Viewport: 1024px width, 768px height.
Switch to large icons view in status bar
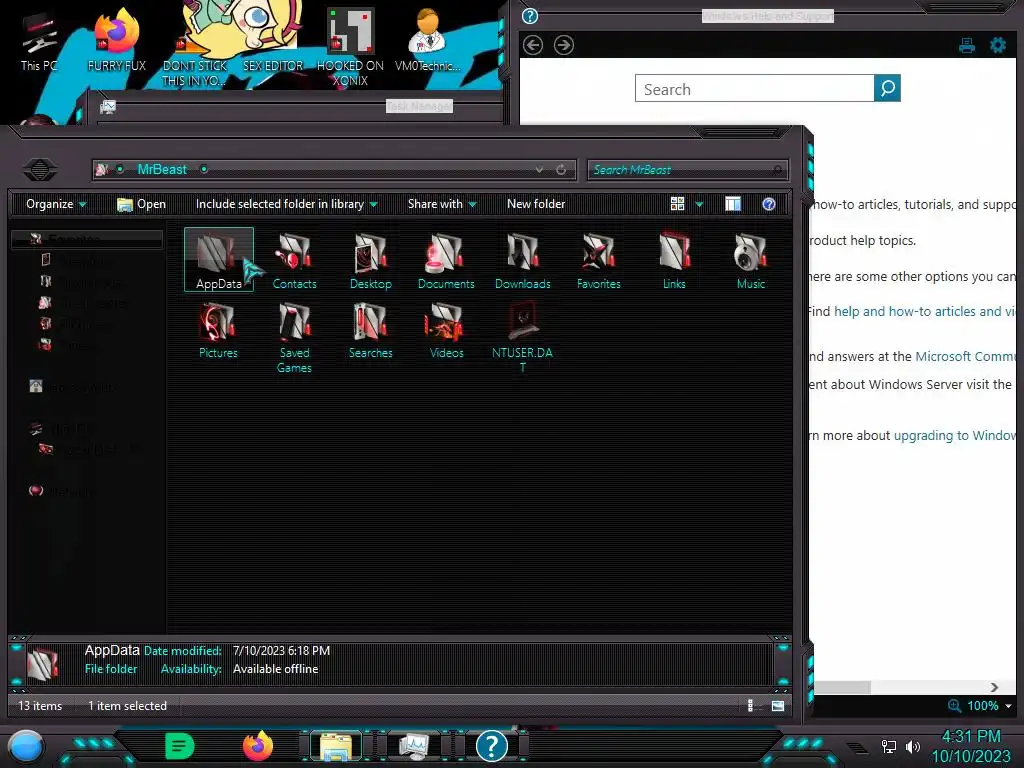point(778,705)
